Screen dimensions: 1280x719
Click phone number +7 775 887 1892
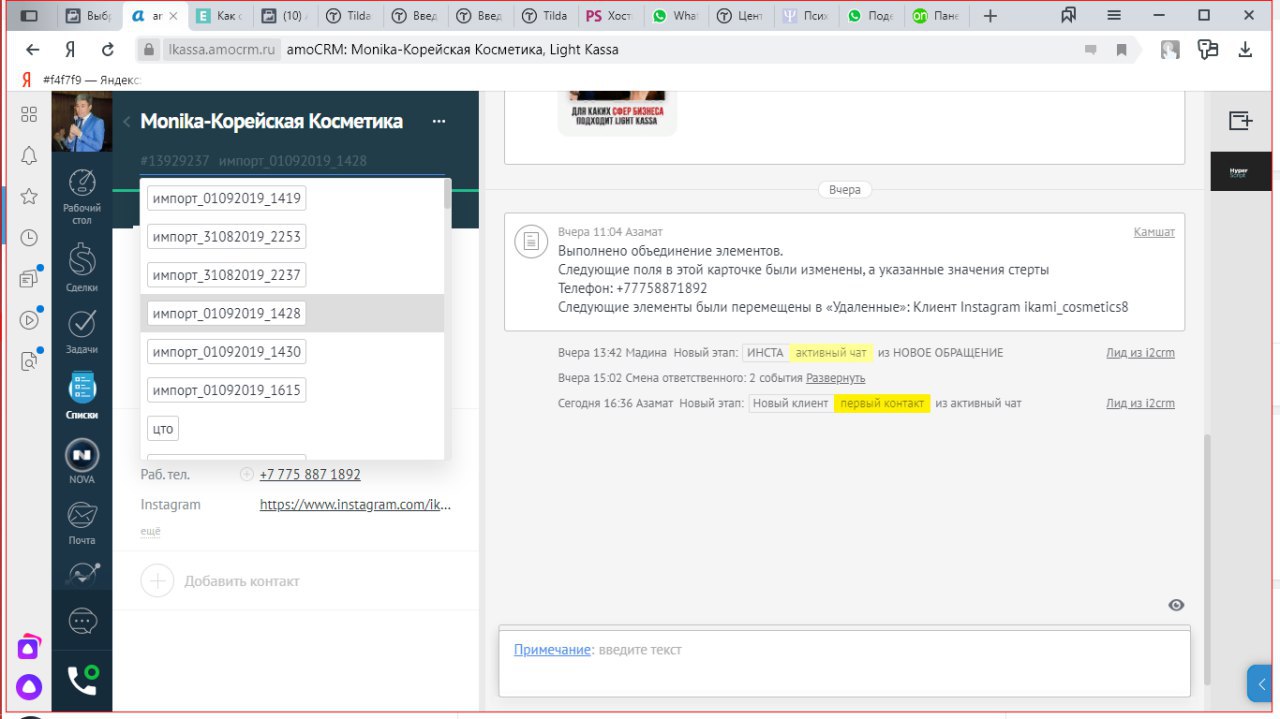[310, 474]
